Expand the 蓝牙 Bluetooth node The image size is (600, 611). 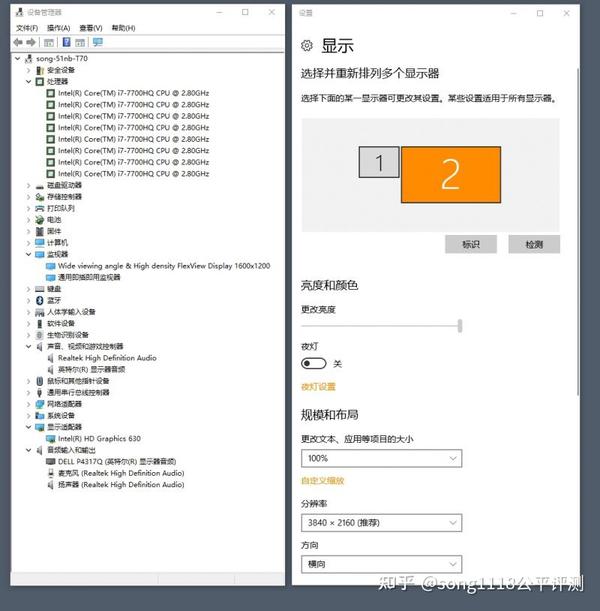coord(28,300)
